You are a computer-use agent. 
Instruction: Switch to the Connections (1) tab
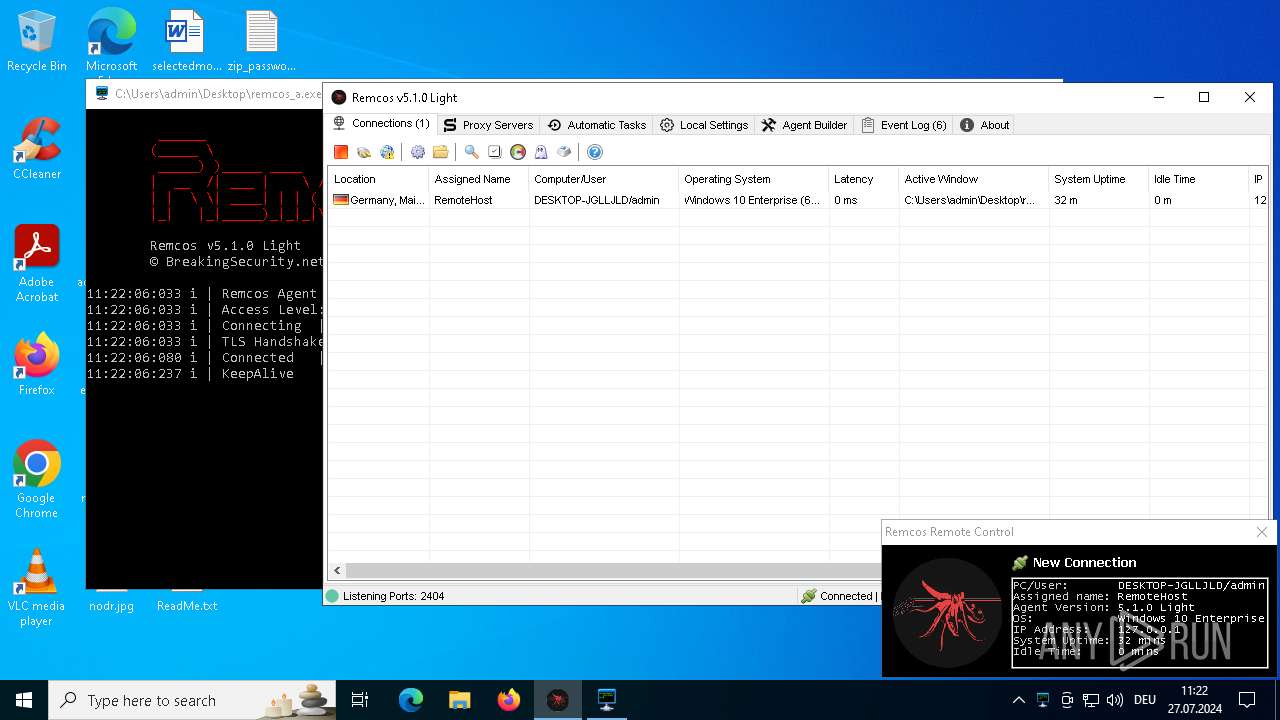[381, 124]
